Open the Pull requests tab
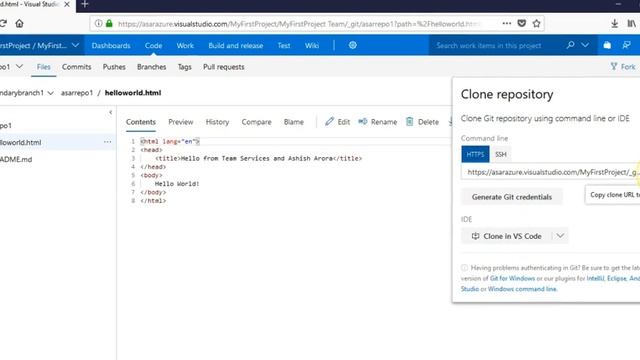The image size is (640, 360). point(224,67)
